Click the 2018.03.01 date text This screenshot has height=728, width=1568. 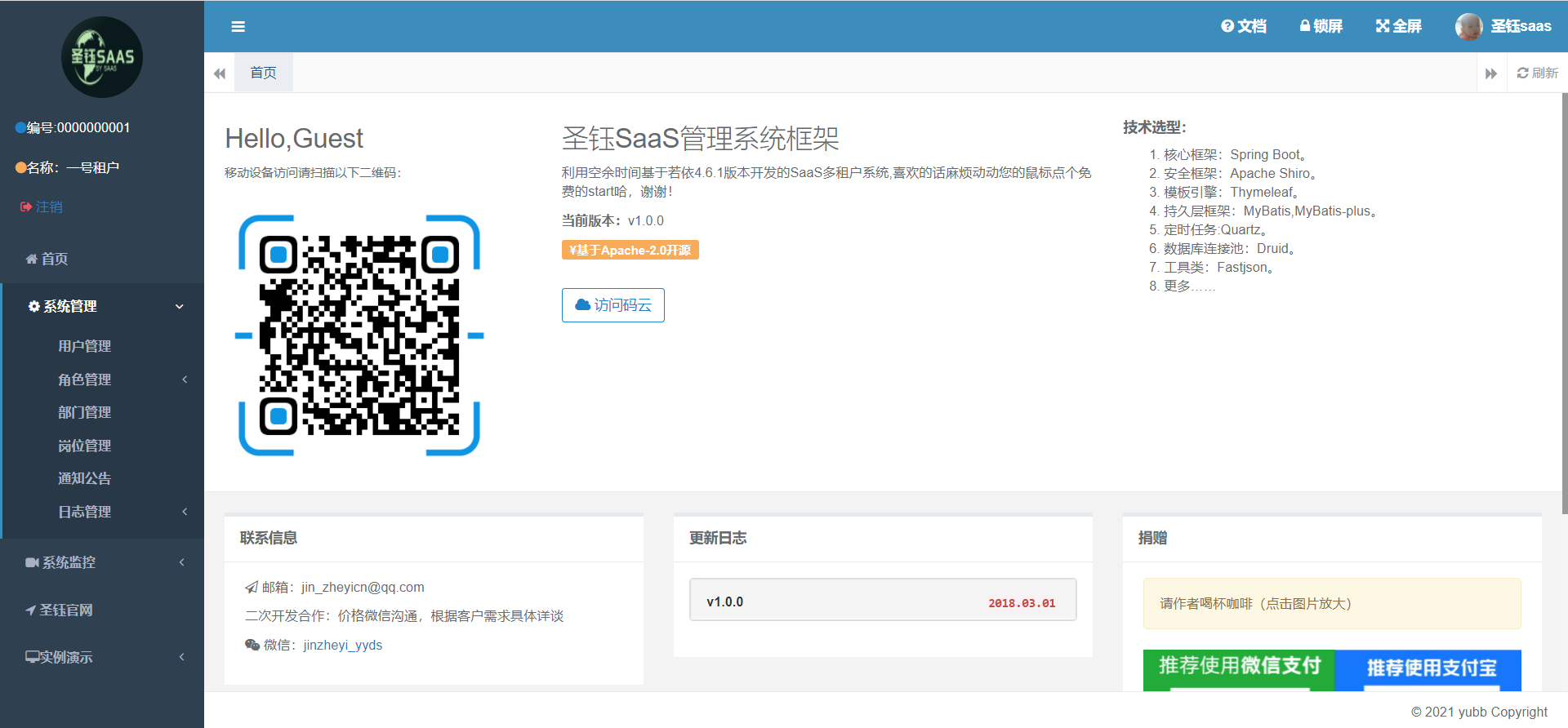(1022, 603)
